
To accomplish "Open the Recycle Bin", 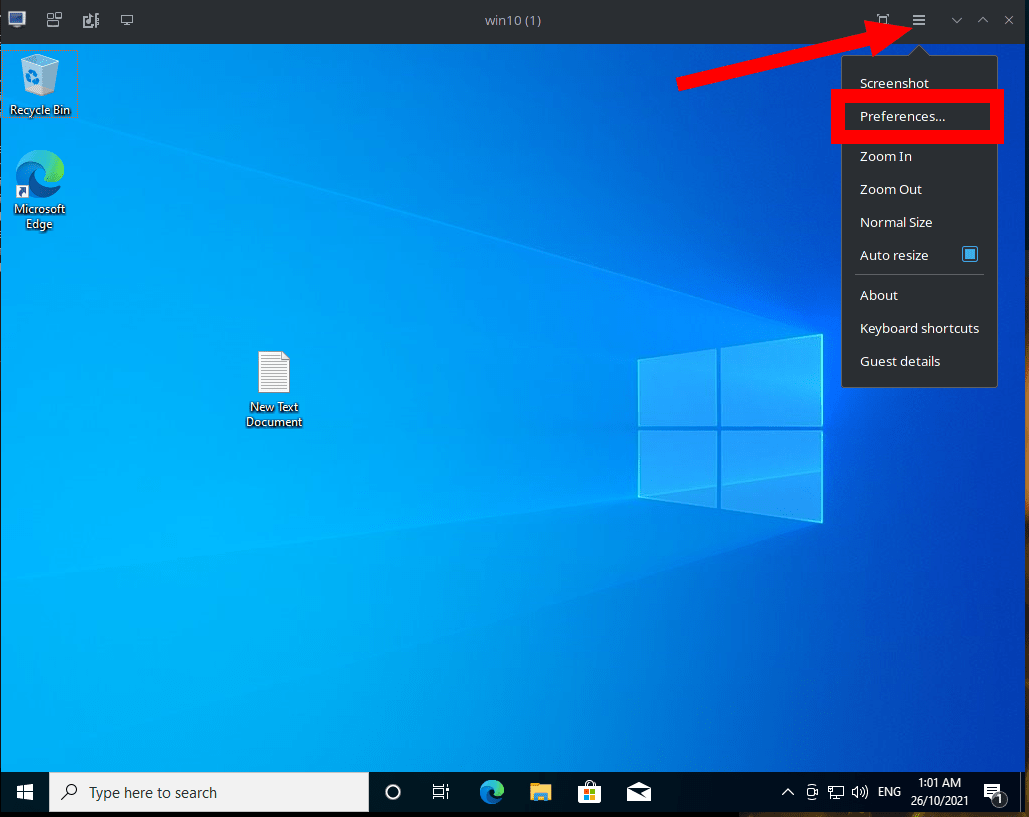I will click(x=39, y=78).
